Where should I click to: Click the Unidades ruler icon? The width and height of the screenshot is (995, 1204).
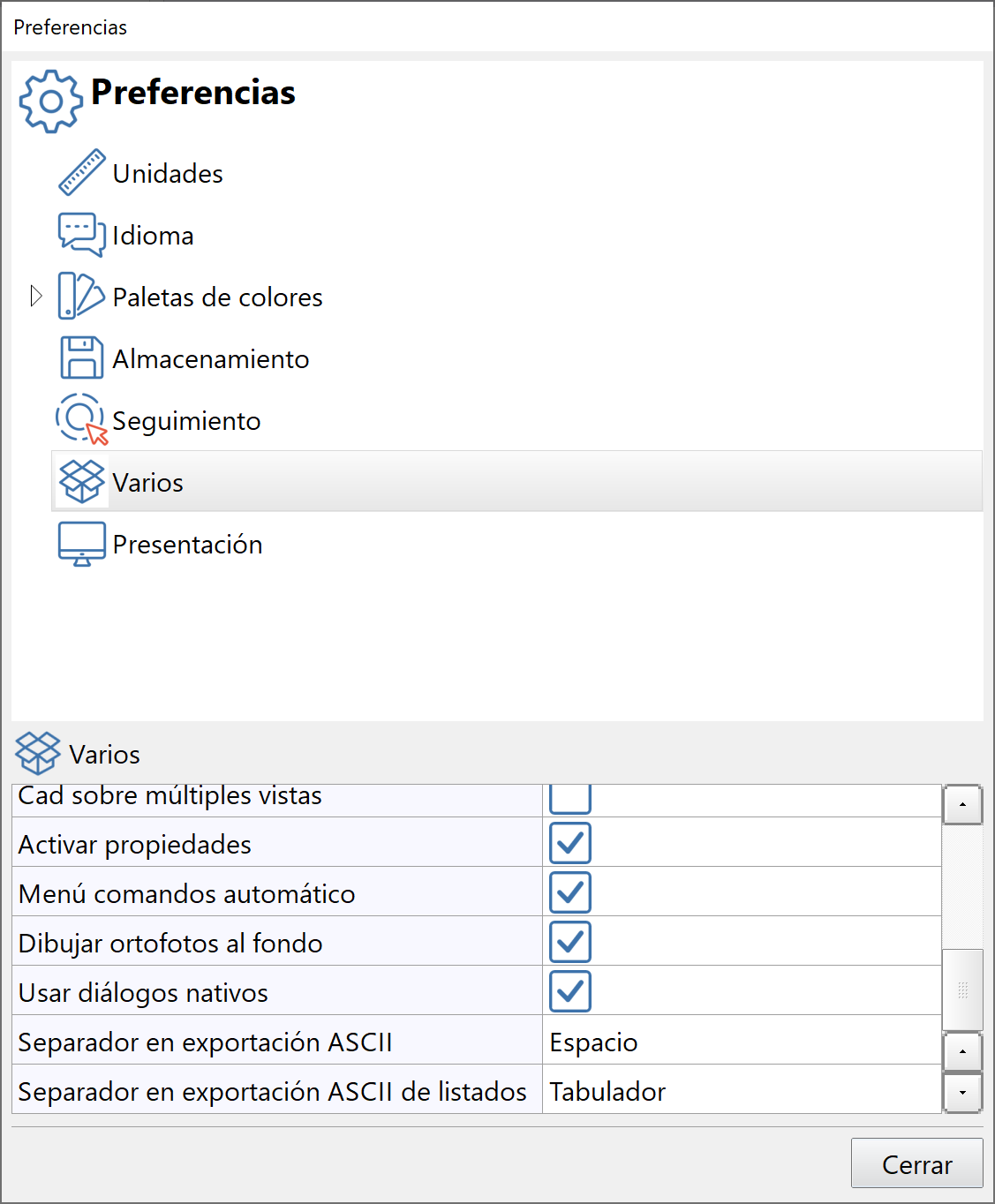[x=81, y=173]
